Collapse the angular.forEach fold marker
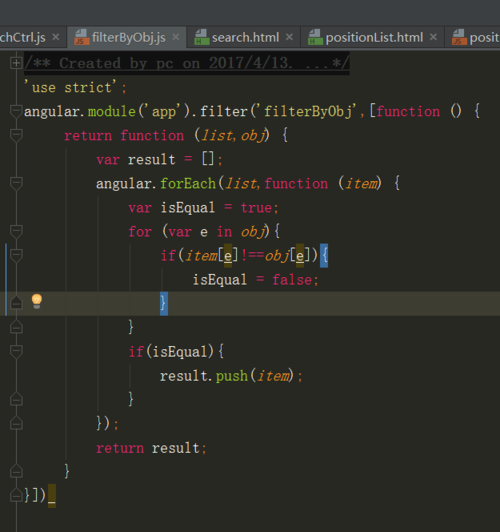This screenshot has width=500, height=532. (16, 184)
